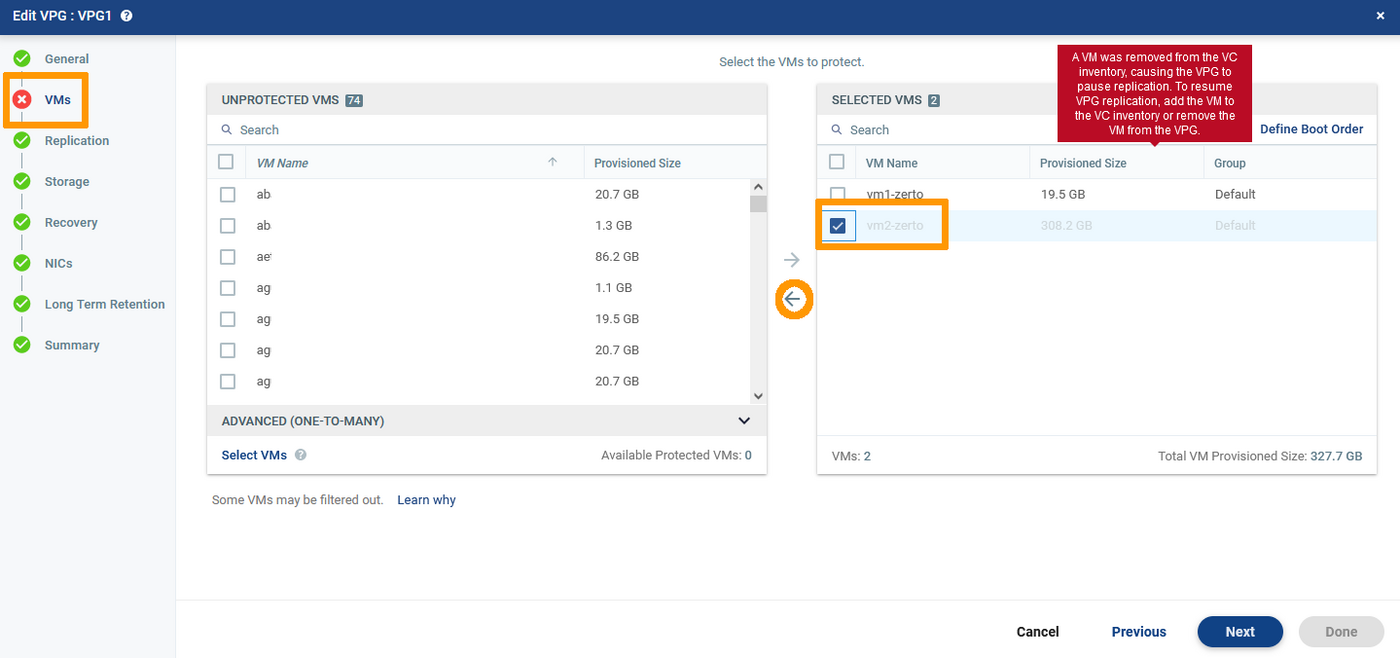The image size is (1400, 658).
Task: Click the help icon next to Select VMs
Action: point(301,455)
